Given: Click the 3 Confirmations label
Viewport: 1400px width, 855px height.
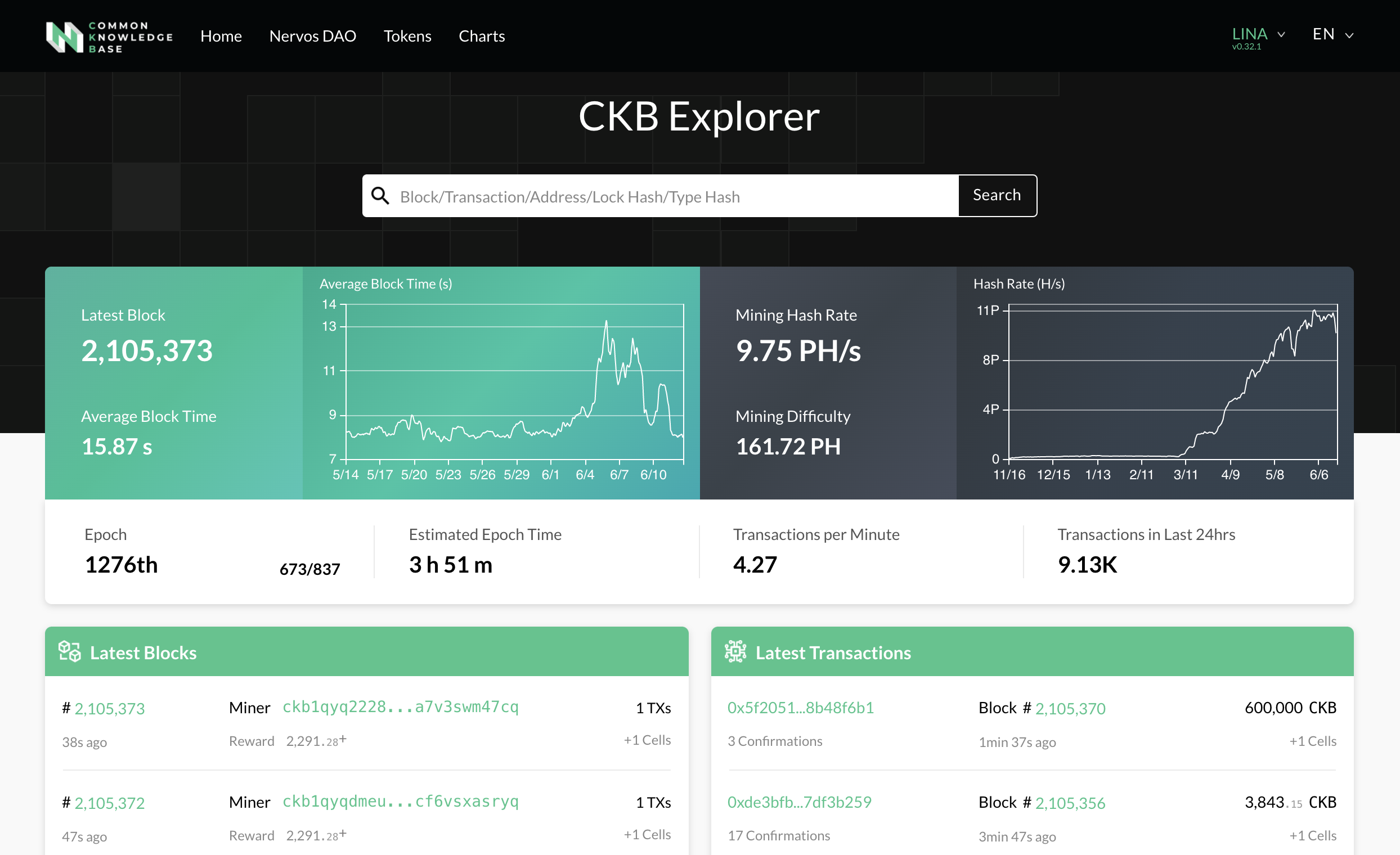Looking at the screenshot, I should click(775, 741).
